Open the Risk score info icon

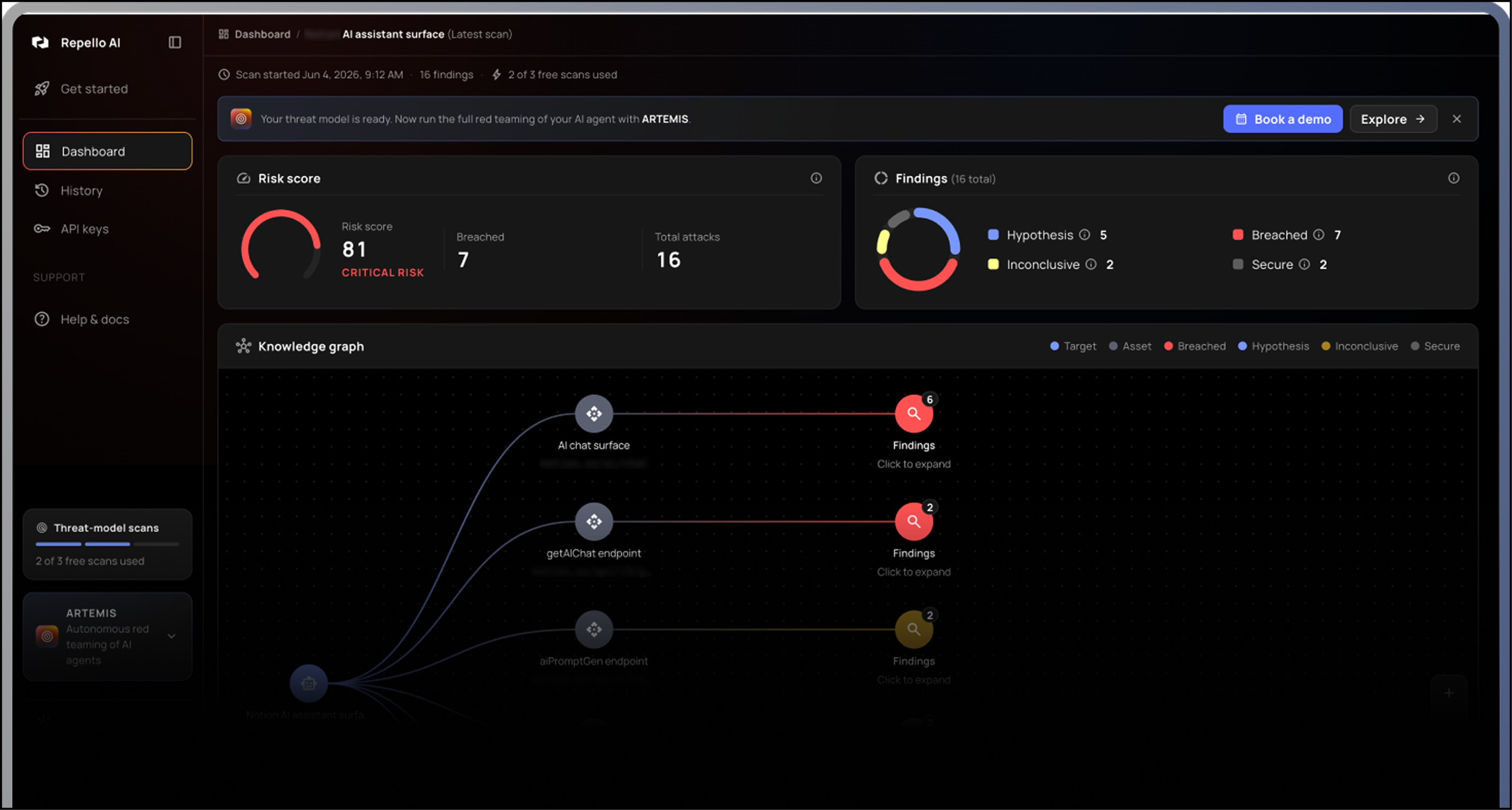click(x=816, y=178)
